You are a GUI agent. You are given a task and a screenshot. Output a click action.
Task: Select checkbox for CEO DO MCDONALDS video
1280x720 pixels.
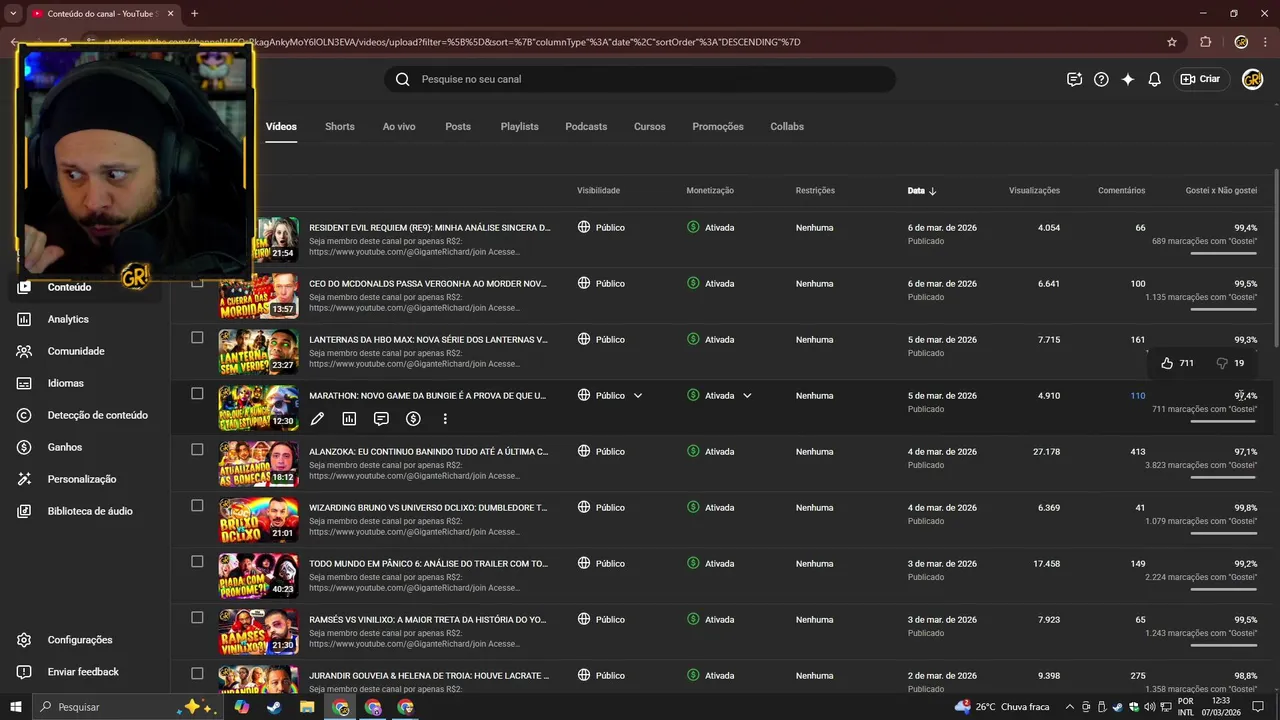coord(197,282)
